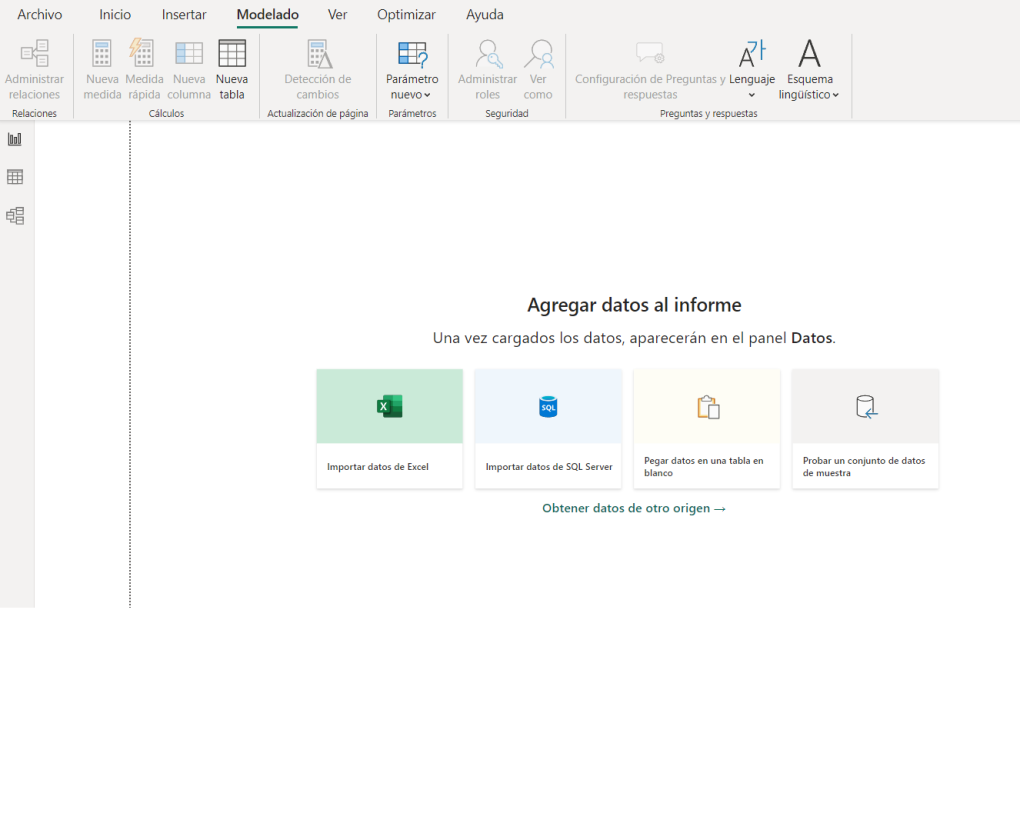Open the Archivo menu
Image resolution: width=1020 pixels, height=820 pixels.
click(x=40, y=14)
